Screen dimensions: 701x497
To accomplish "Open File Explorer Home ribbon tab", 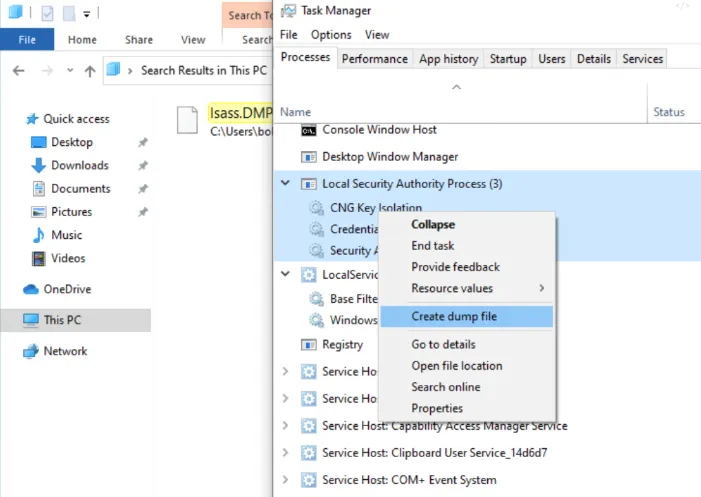I will (82, 40).
